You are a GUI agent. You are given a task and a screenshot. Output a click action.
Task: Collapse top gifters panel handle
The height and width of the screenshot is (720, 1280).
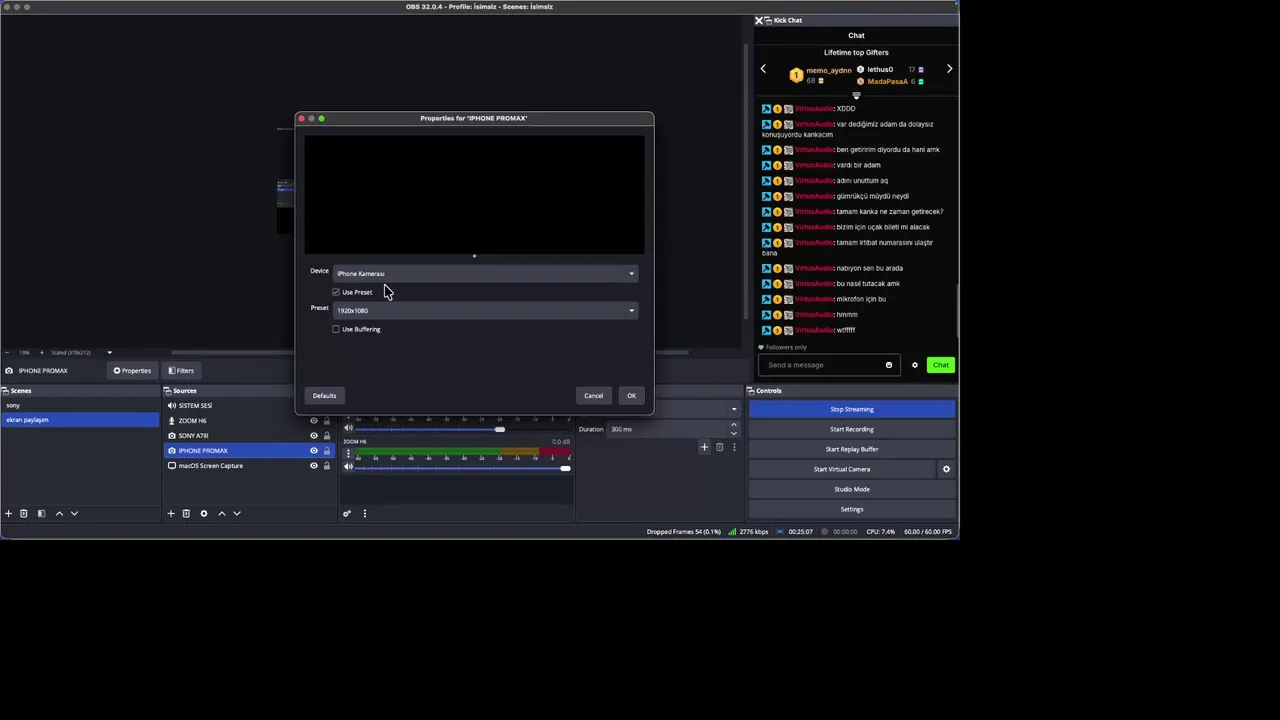click(856, 95)
